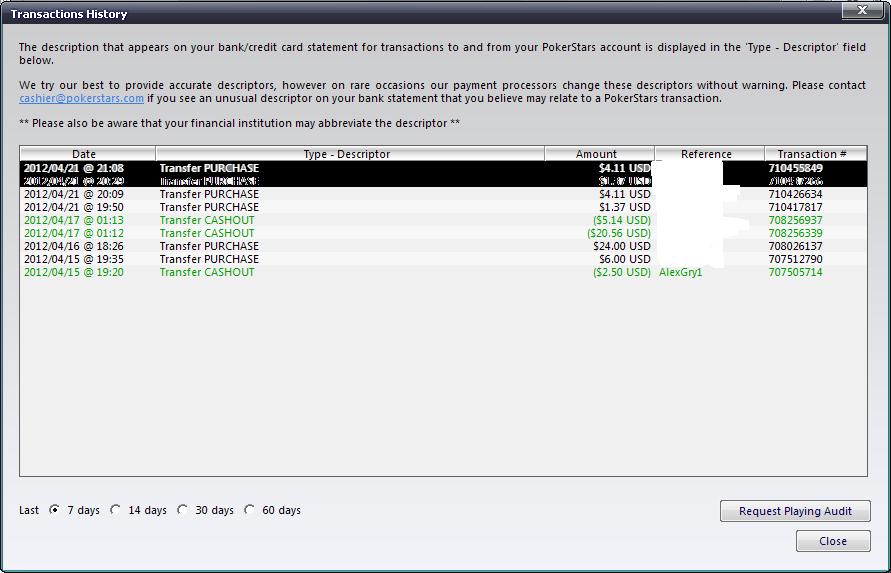Viewport: 891px width, 573px height.
Task: Sort by the Amount column header
Action: 599,153
